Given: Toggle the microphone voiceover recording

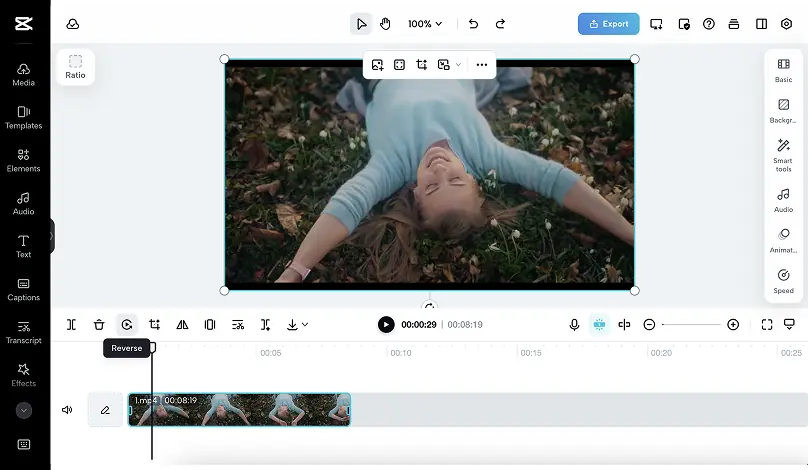Looking at the screenshot, I should (x=574, y=324).
